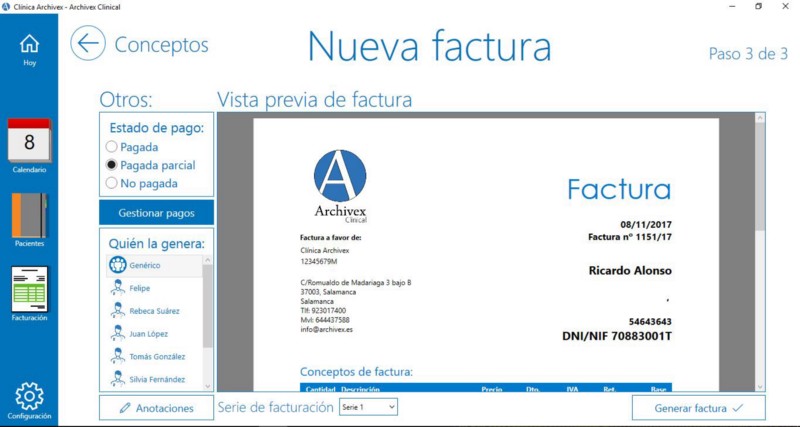Open Anotaciones button

[x=156, y=408]
